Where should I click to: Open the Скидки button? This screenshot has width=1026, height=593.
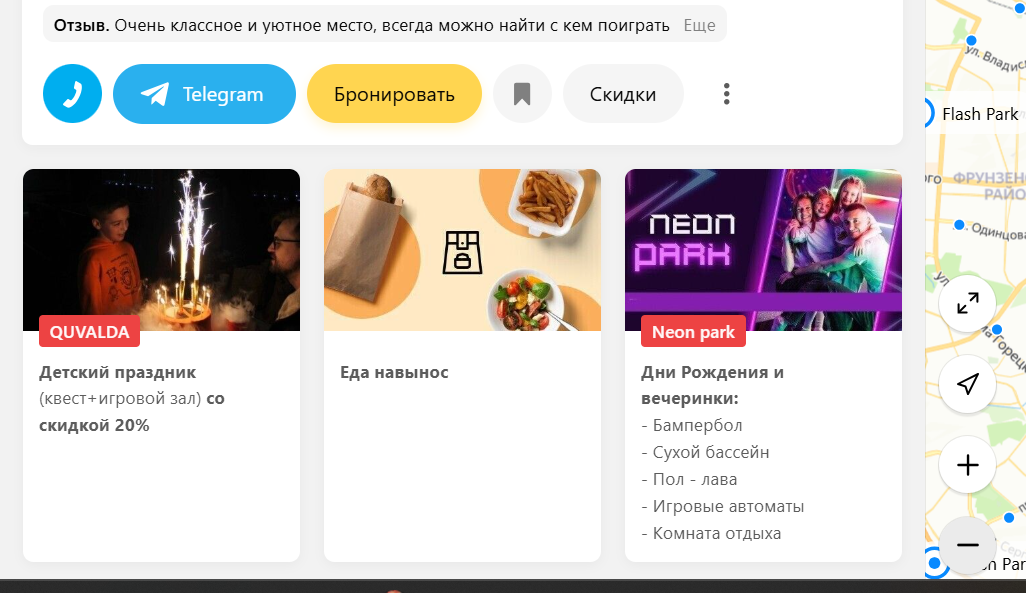(623, 94)
